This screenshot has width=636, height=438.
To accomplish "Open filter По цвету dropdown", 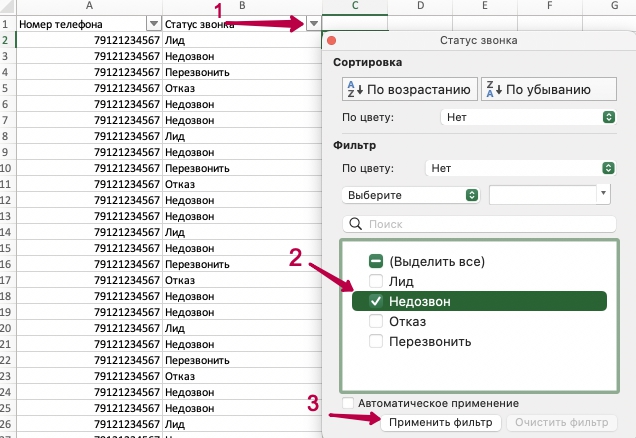I will pyautogui.click(x=521, y=168).
